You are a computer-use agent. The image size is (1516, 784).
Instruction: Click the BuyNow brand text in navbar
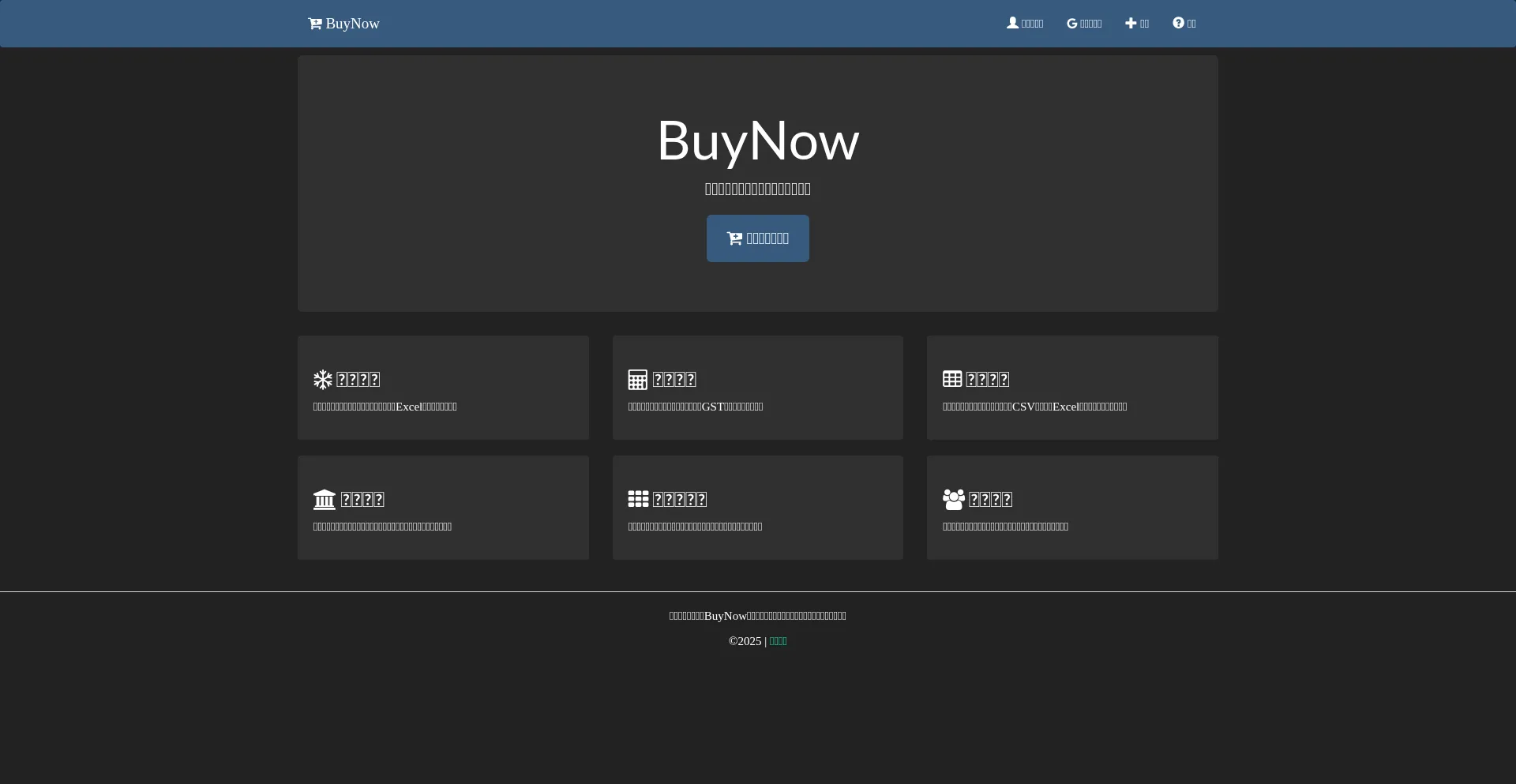[352, 24]
